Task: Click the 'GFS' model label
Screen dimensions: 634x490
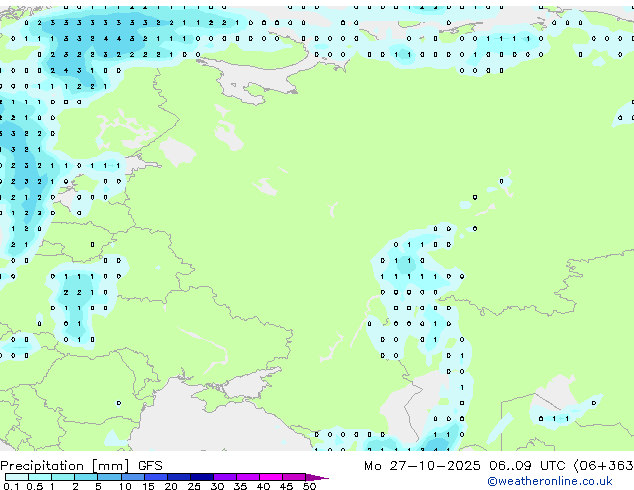Action: click(150, 466)
